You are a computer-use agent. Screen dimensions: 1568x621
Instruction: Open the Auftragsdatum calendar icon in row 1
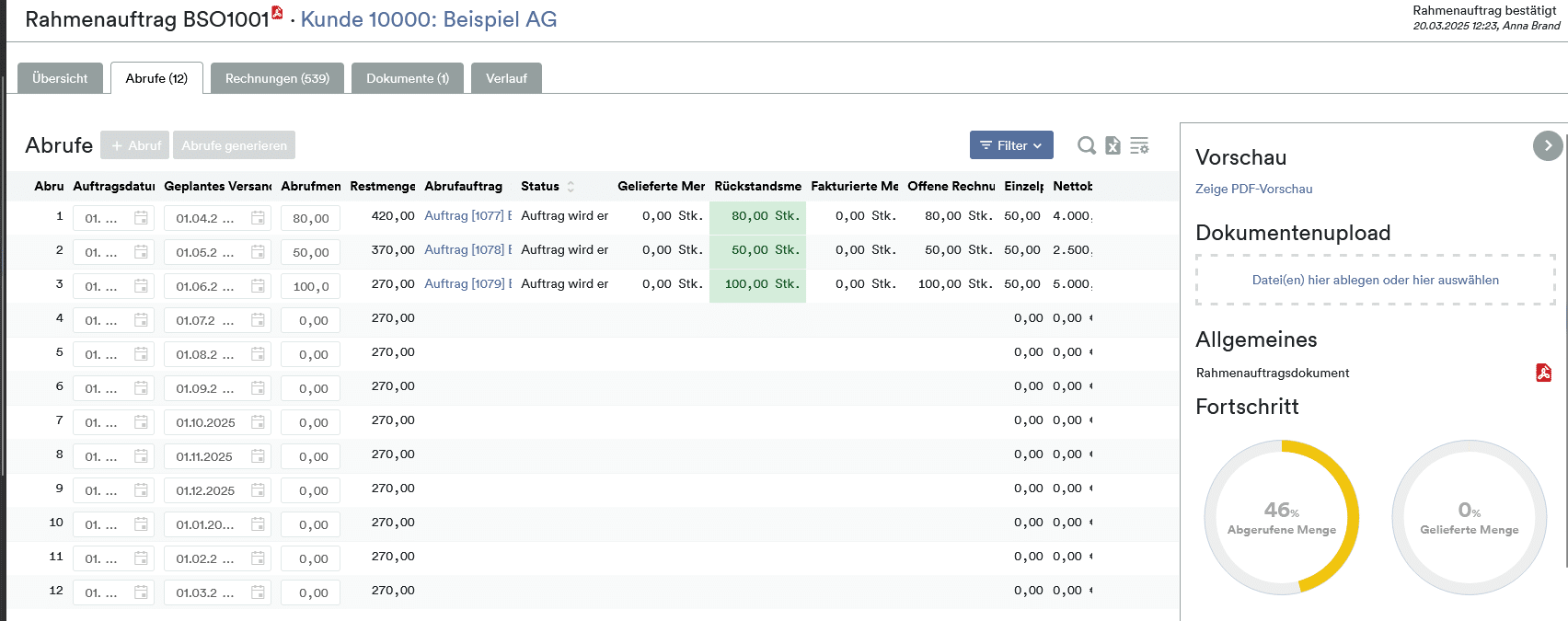pos(141,218)
